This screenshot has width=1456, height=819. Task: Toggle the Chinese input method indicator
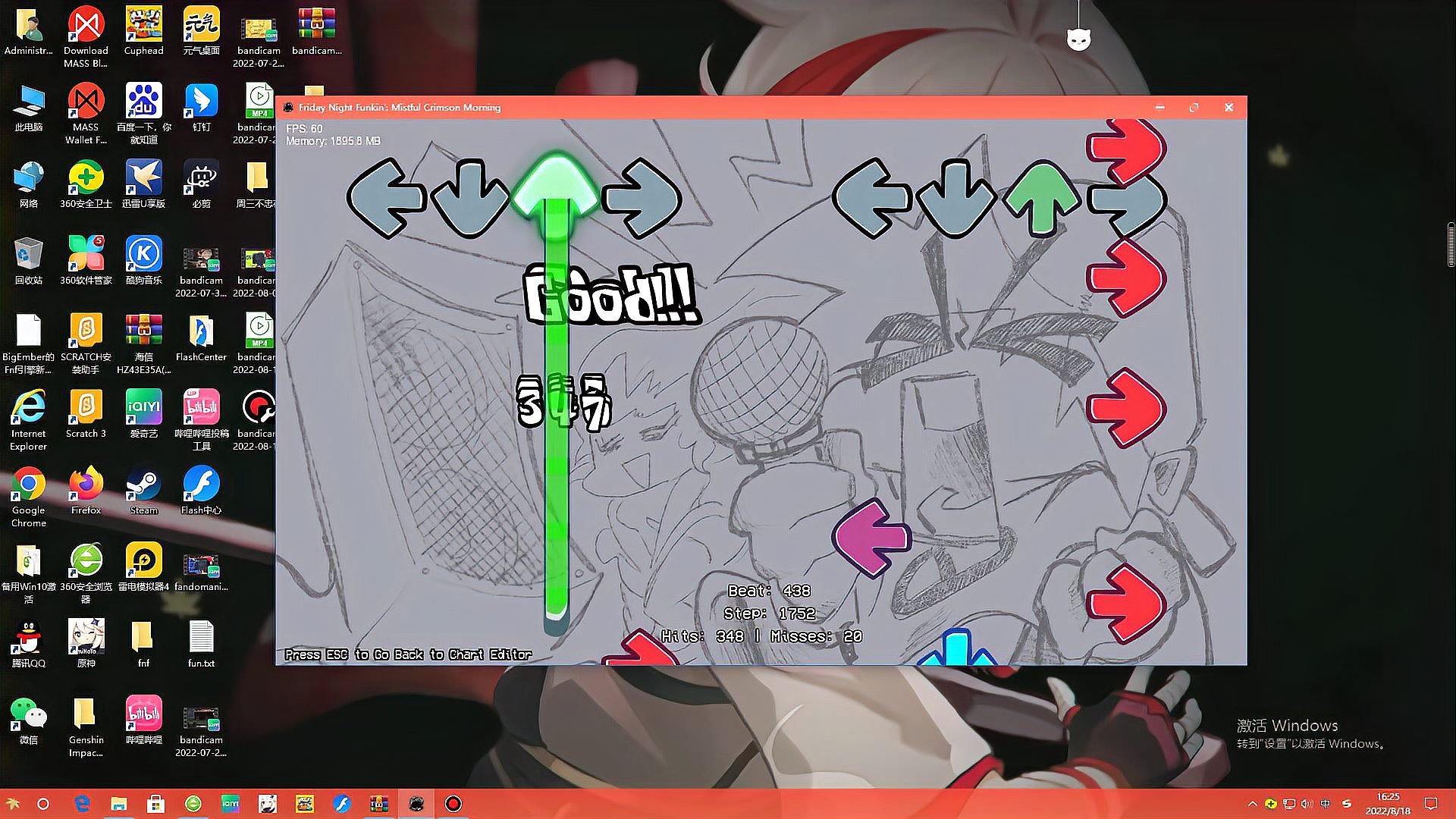1325,804
